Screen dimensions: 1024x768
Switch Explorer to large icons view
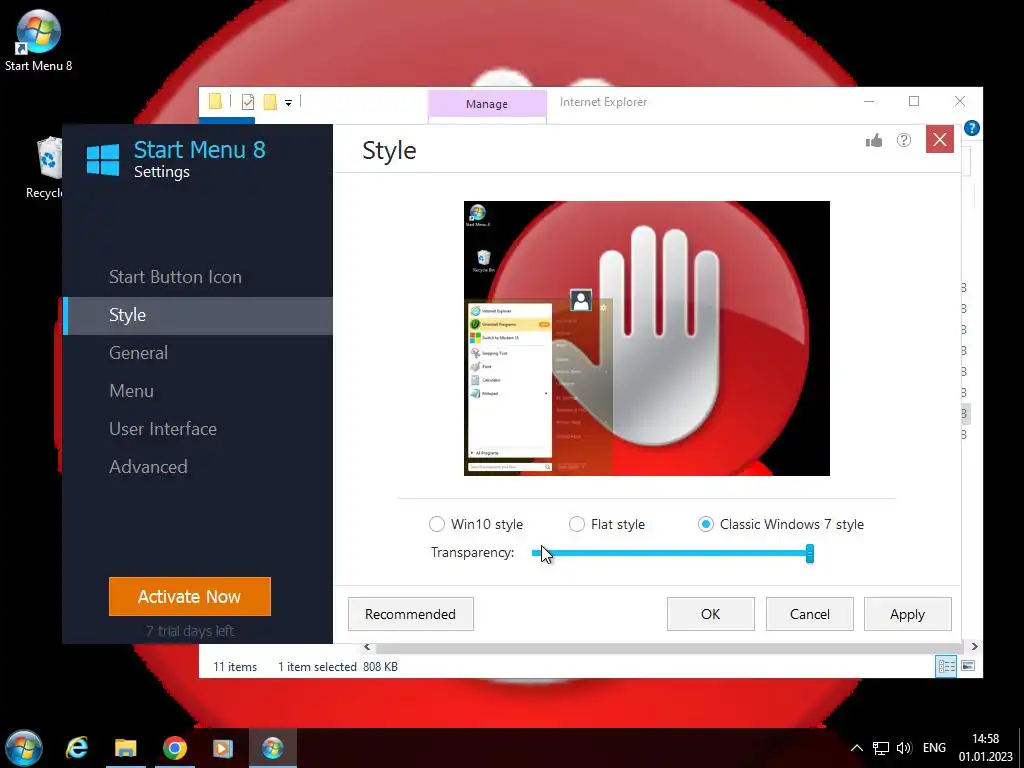[968, 666]
